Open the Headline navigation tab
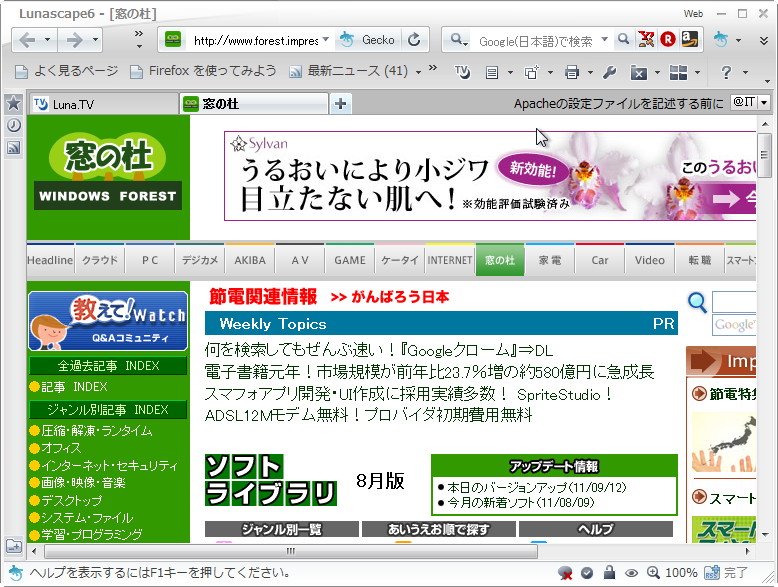Screen dimensions: 778x587 pyautogui.click(x=50, y=260)
